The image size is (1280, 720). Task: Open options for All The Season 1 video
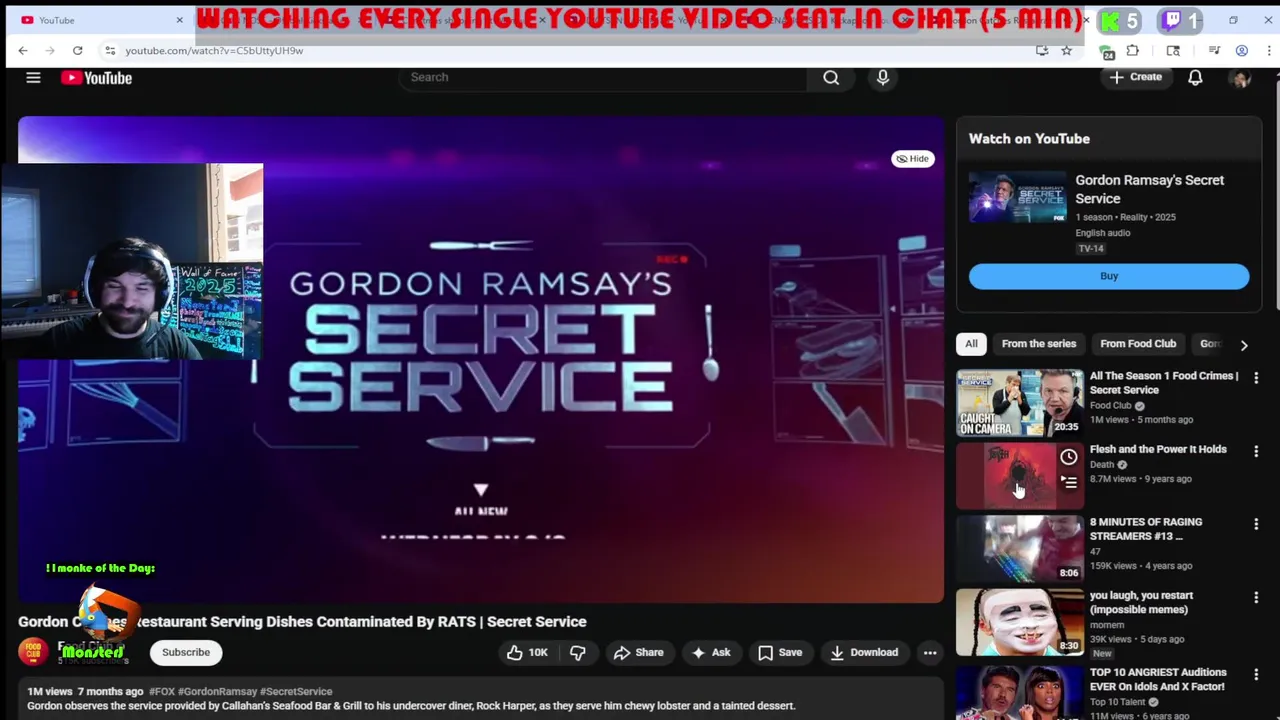[x=1256, y=378]
